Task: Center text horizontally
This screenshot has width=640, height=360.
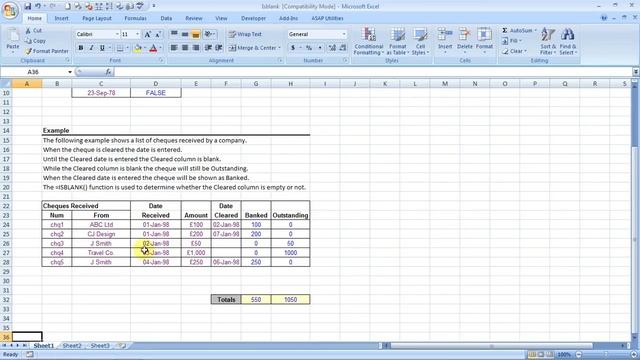Action: [x=185, y=48]
